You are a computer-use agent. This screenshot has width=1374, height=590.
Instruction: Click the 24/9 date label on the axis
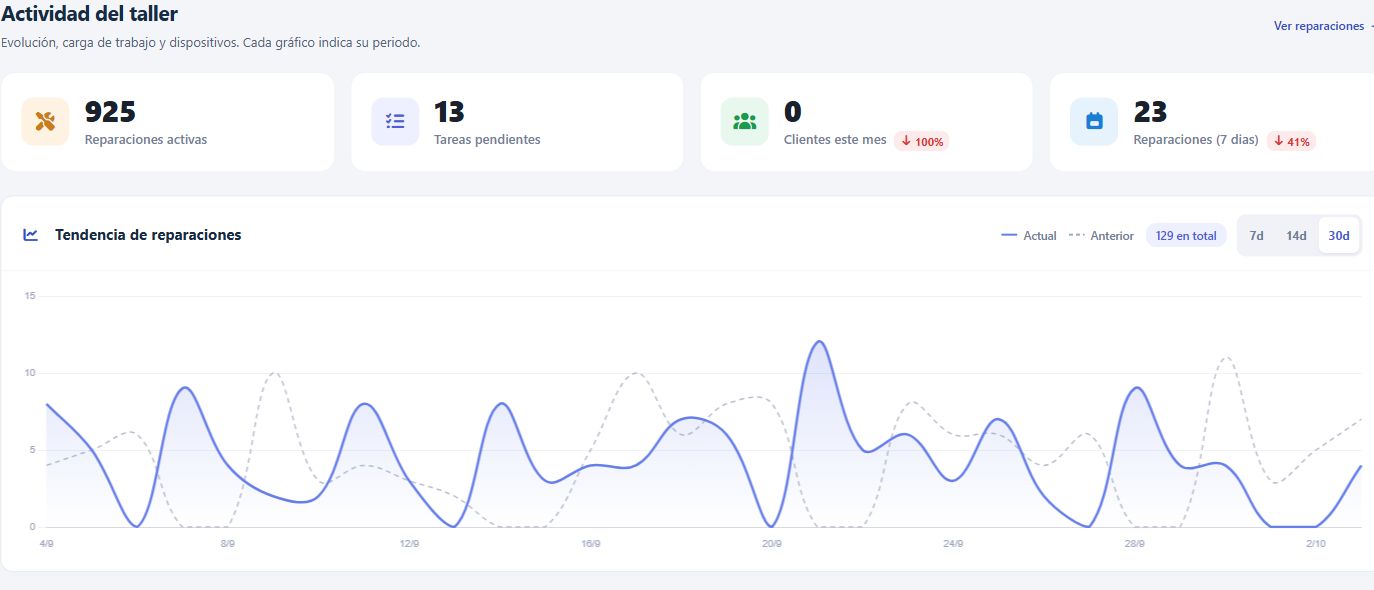(x=953, y=544)
